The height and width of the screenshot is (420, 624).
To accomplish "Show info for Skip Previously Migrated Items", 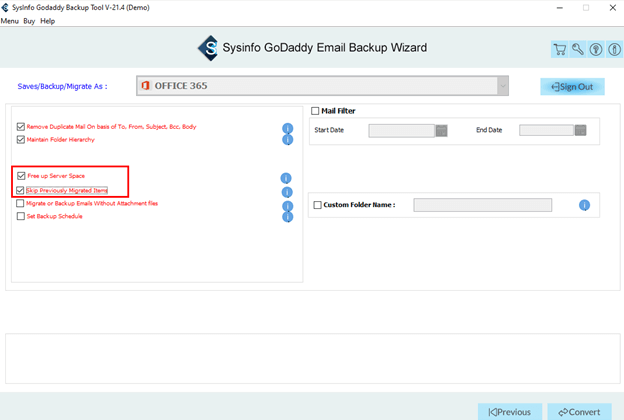I will pos(287,192).
